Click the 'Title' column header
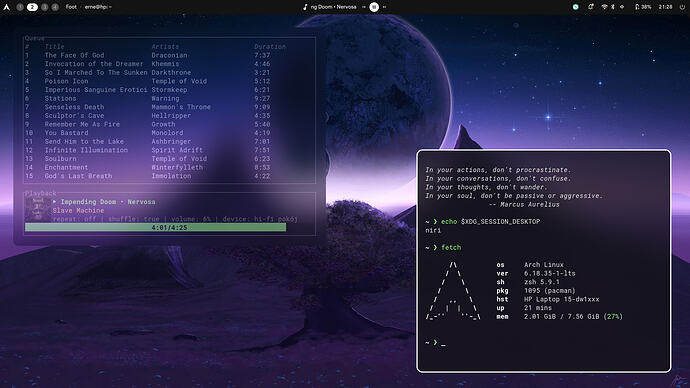690x388 pixels. [x=55, y=47]
